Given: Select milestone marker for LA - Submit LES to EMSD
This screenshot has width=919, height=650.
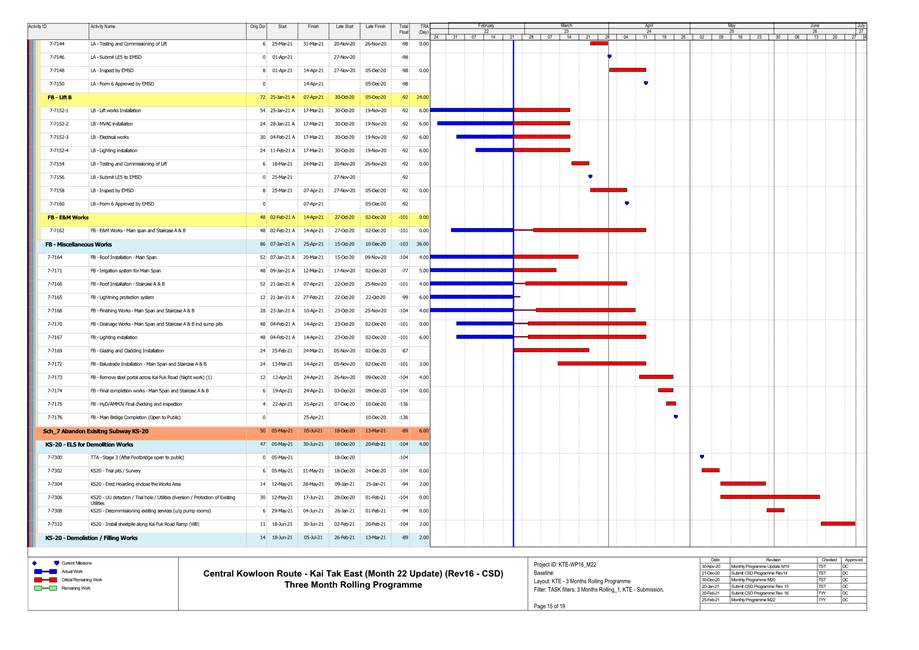Looking at the screenshot, I should pos(609,57).
